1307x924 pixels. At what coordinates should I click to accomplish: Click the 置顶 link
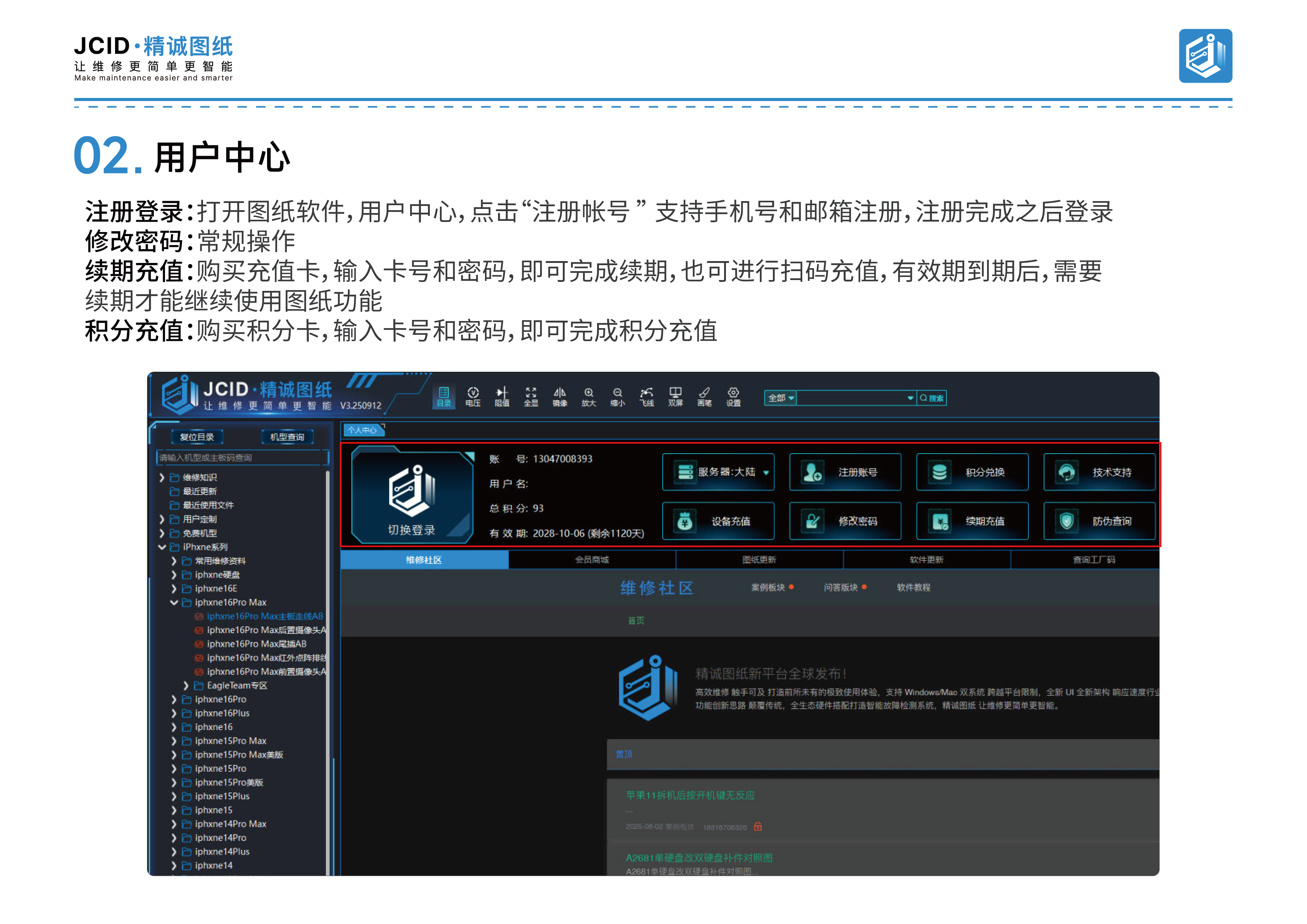coord(624,754)
